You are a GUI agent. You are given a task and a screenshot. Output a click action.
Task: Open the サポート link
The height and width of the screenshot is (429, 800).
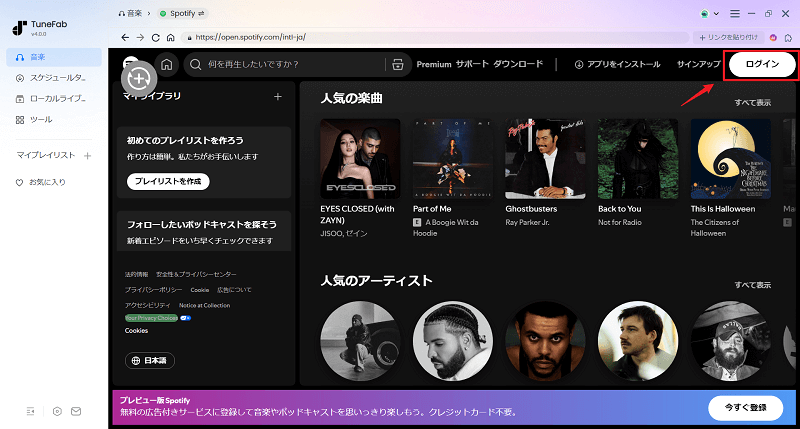coord(472,64)
